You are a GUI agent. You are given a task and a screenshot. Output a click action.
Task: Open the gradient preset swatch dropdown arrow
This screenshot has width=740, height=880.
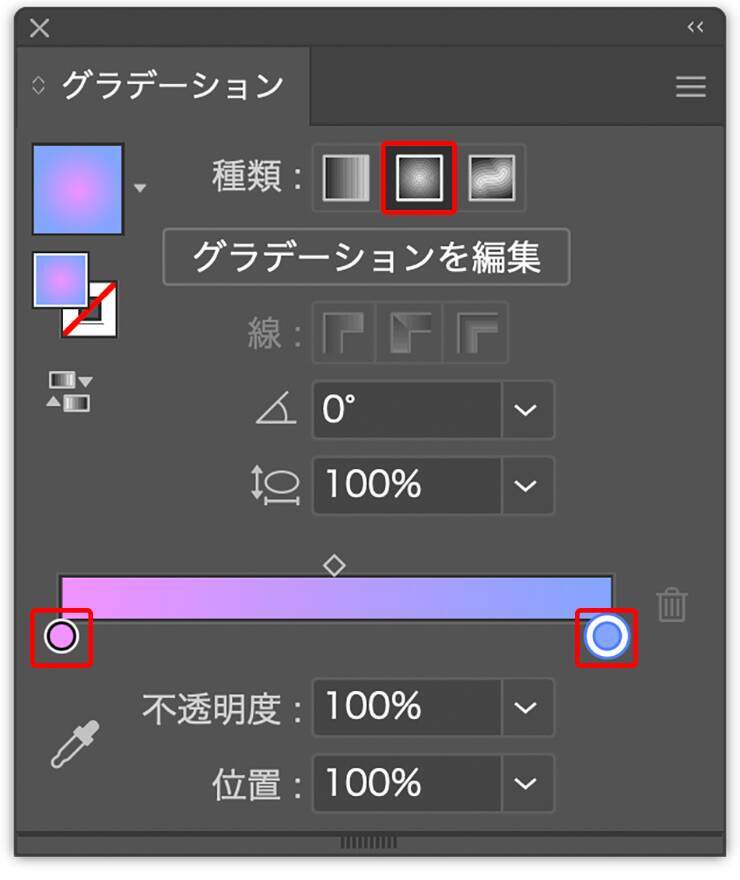[141, 188]
